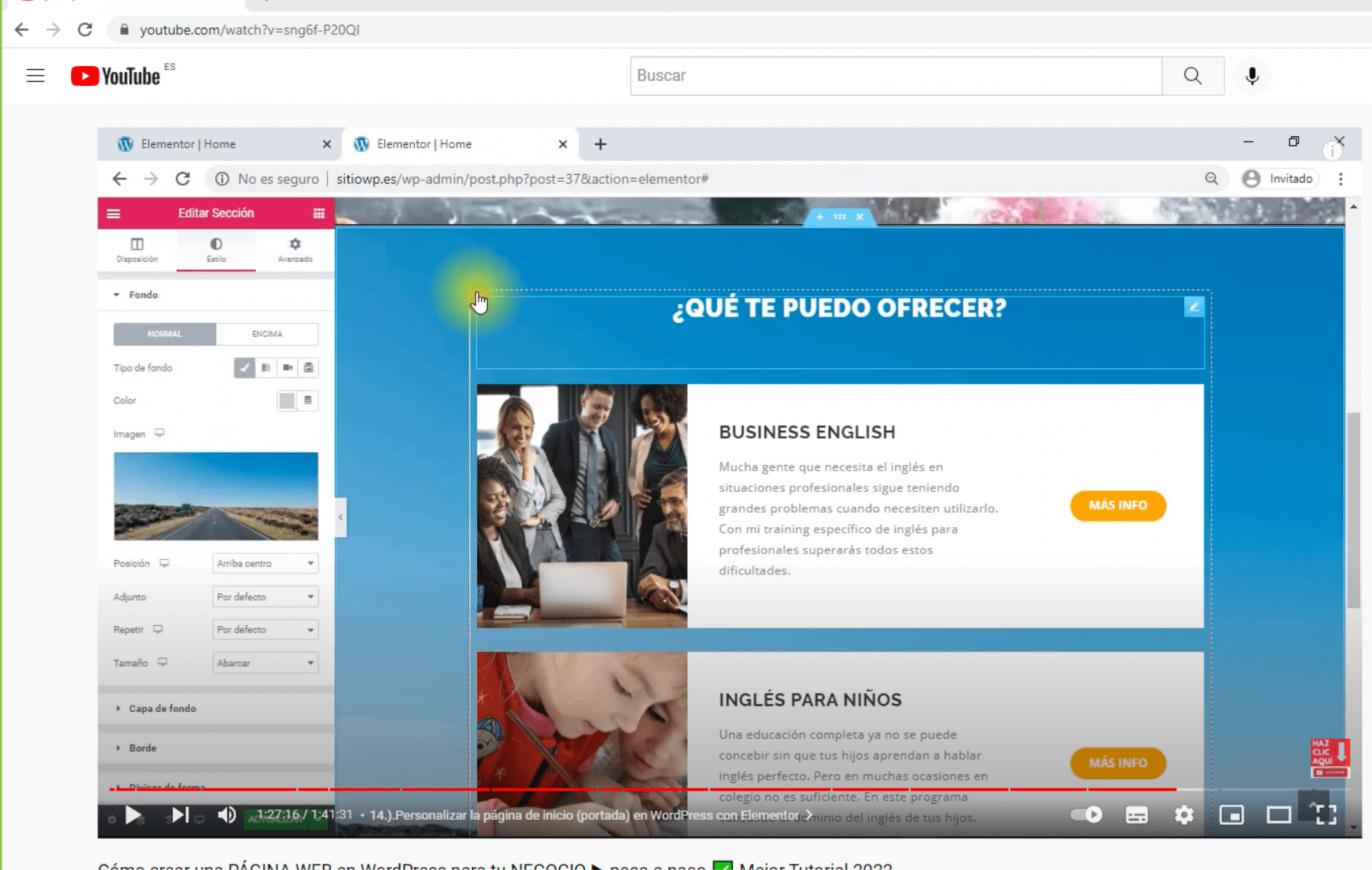Open the Repetir dropdown

click(x=265, y=629)
